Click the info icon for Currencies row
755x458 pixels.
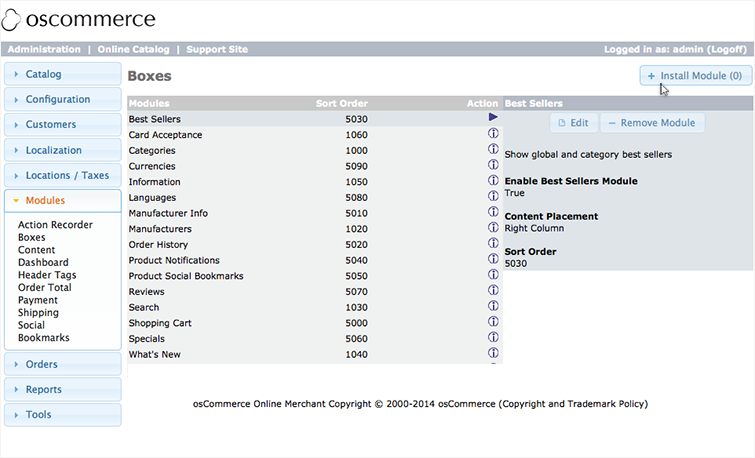[493, 165]
